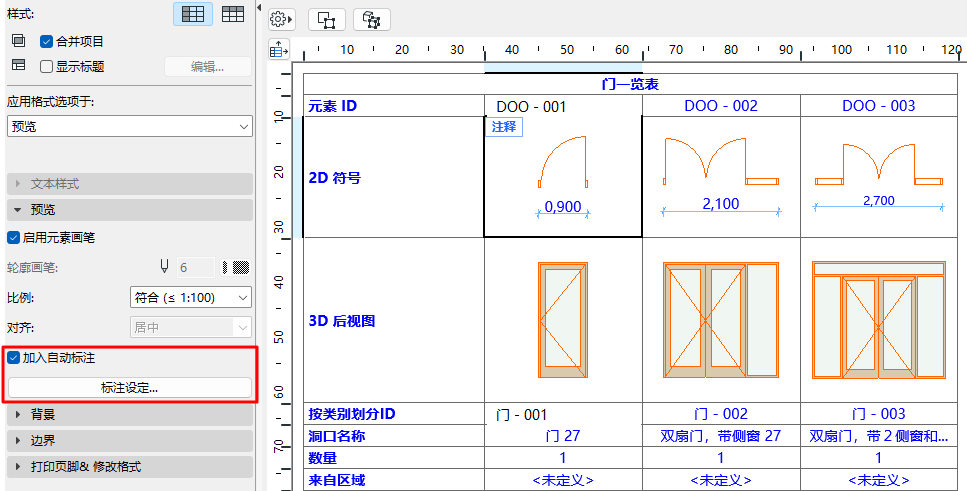Open the 应用格式选项于 dropdown showing 预览
967x491 pixels.
pyautogui.click(x=130, y=126)
